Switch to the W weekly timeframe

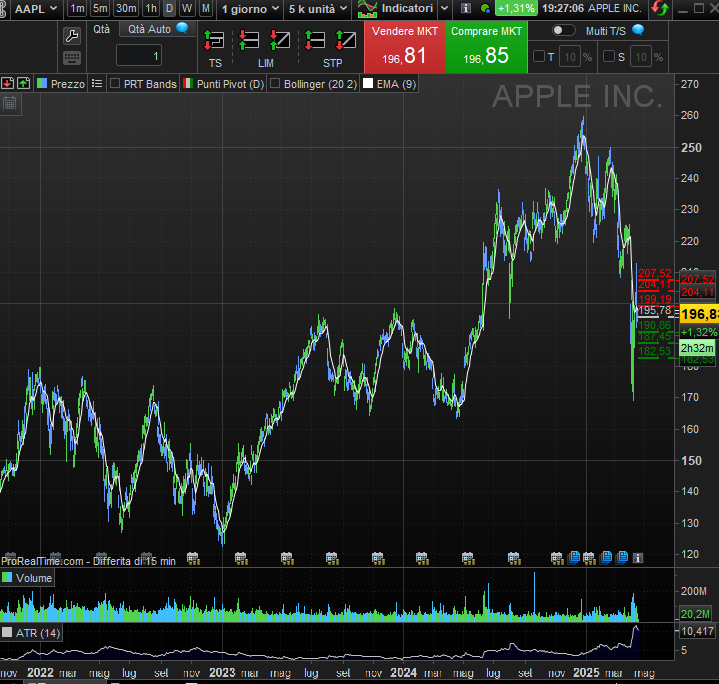point(187,8)
